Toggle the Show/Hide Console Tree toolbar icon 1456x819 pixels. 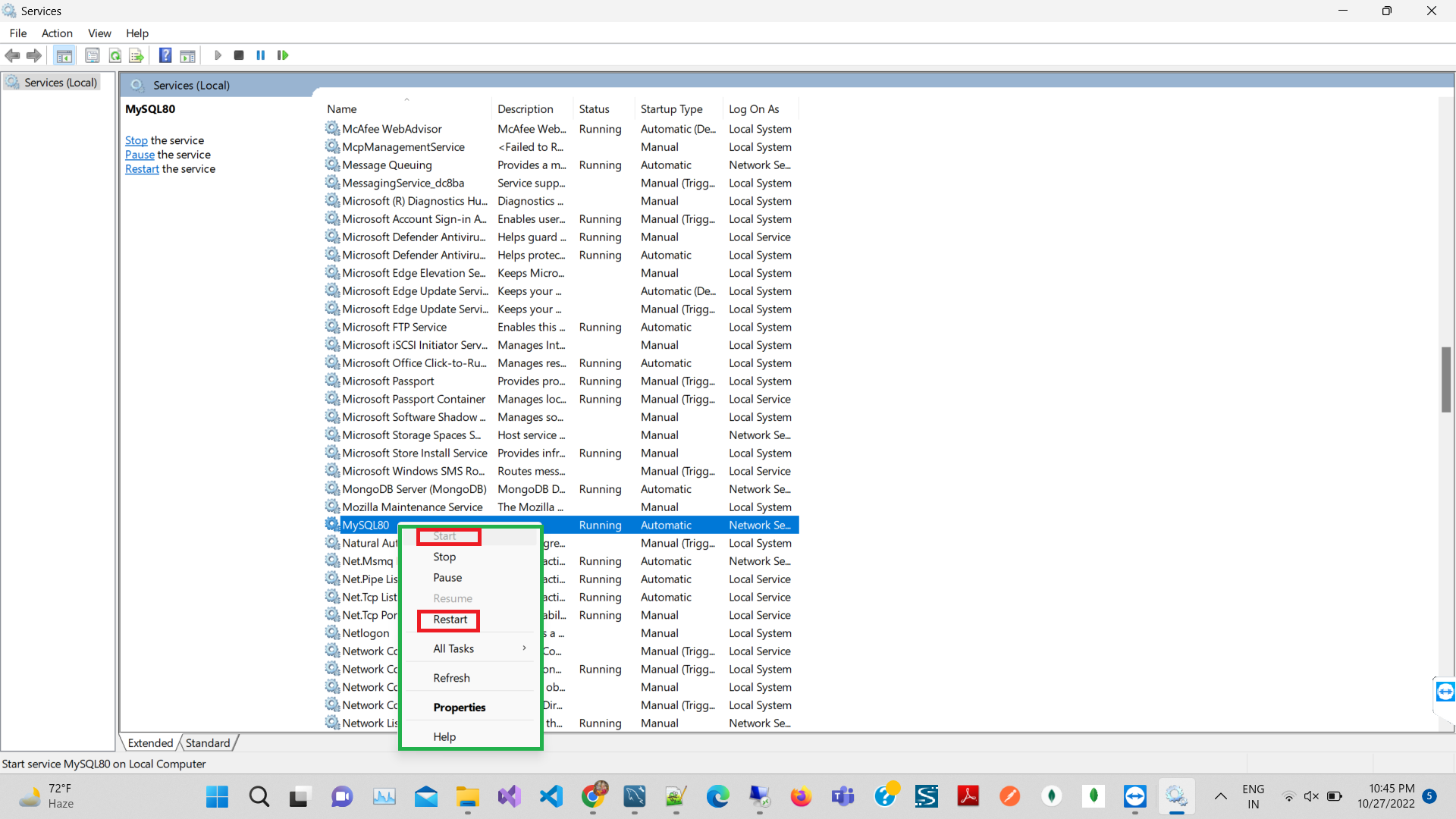tap(64, 55)
